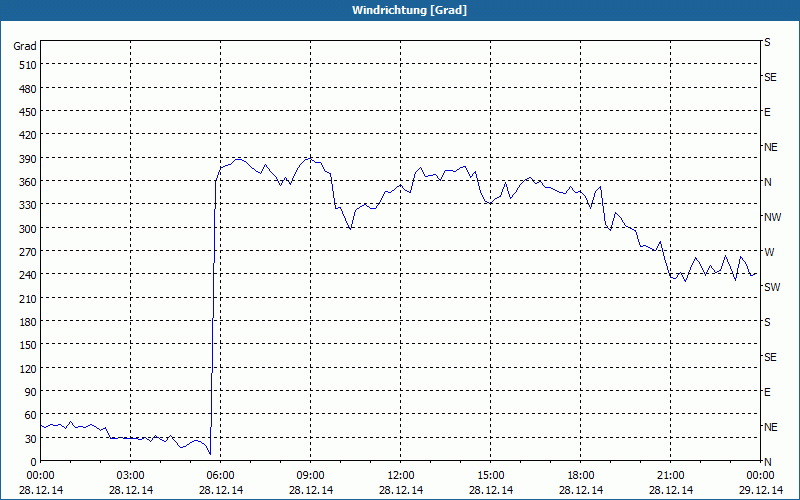This screenshot has height=500, width=800.
Task: Select the 240 y-axis value
Action: pos(28,275)
